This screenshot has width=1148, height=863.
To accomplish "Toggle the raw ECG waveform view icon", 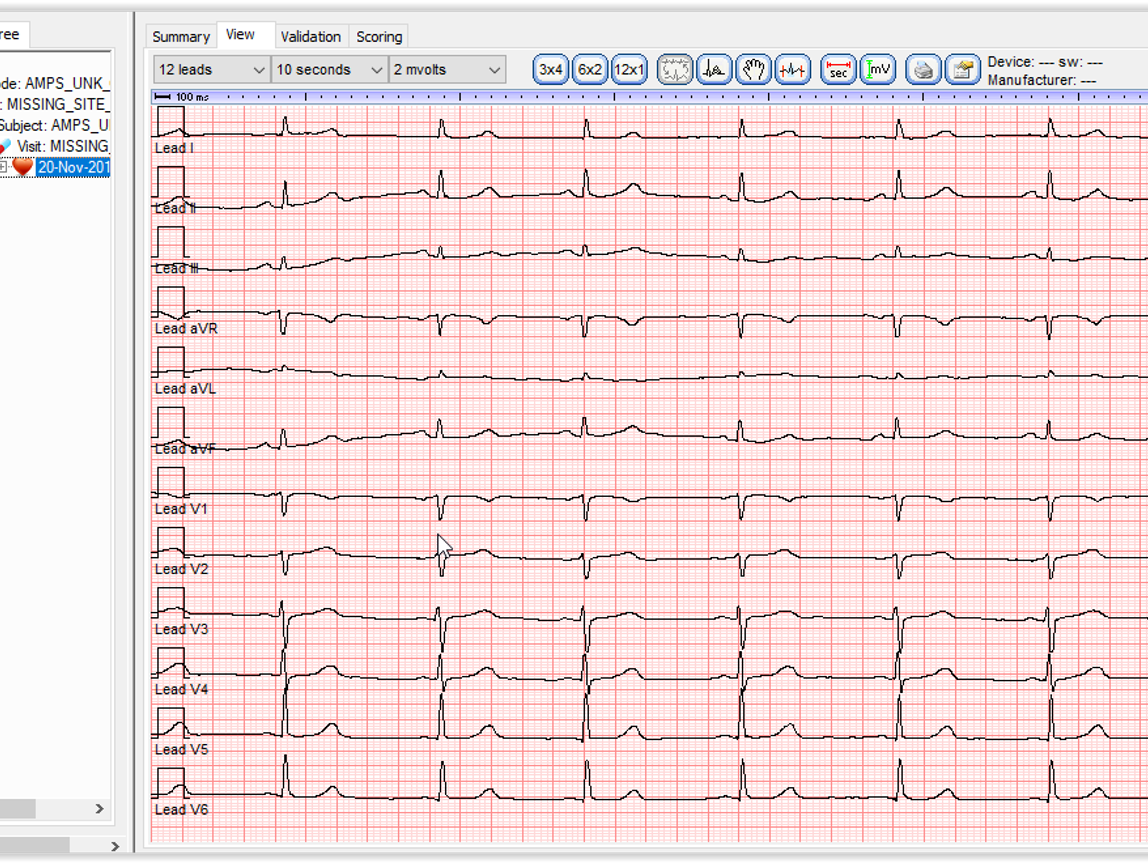I will point(675,70).
